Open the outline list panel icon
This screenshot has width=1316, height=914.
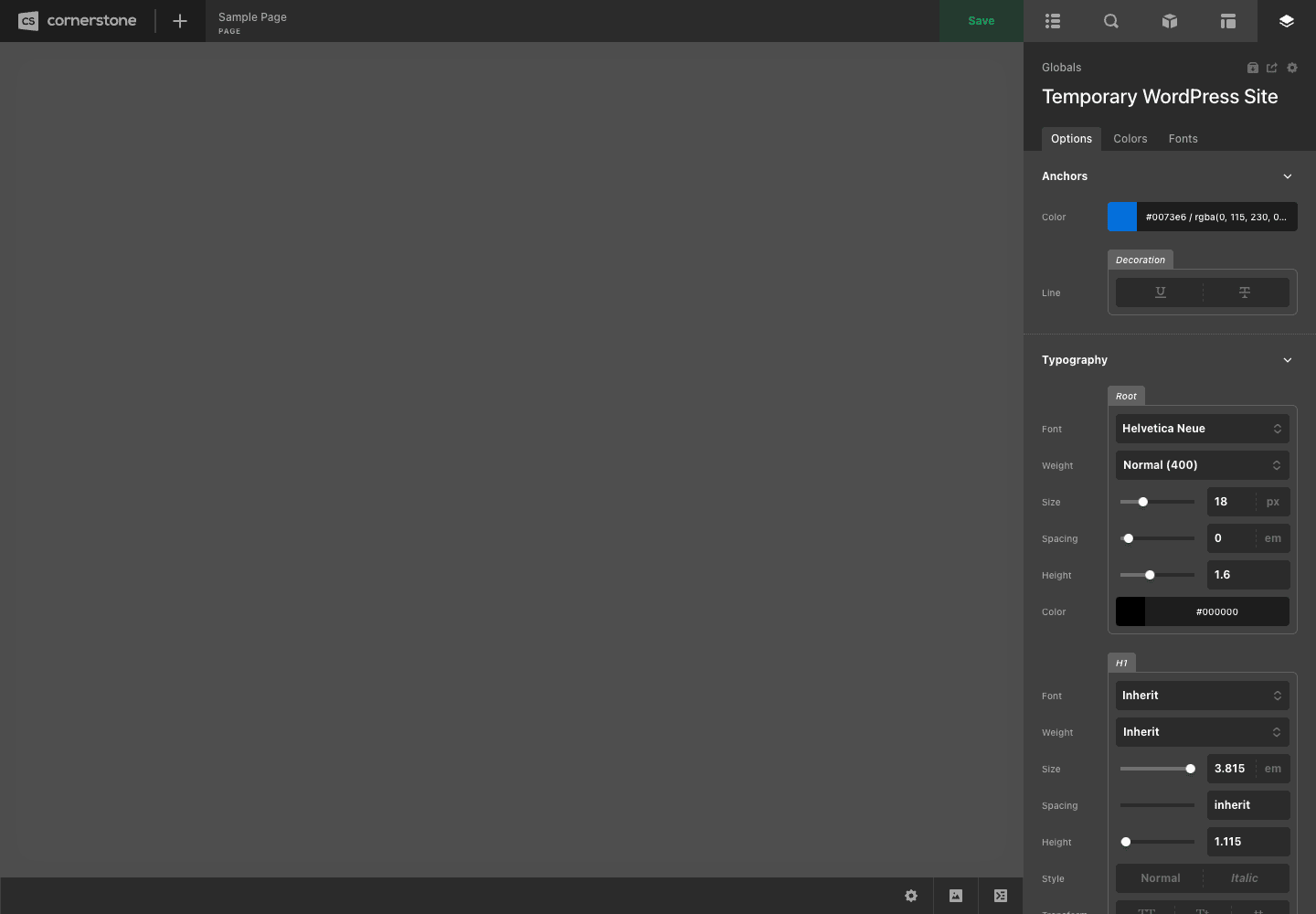1053,21
